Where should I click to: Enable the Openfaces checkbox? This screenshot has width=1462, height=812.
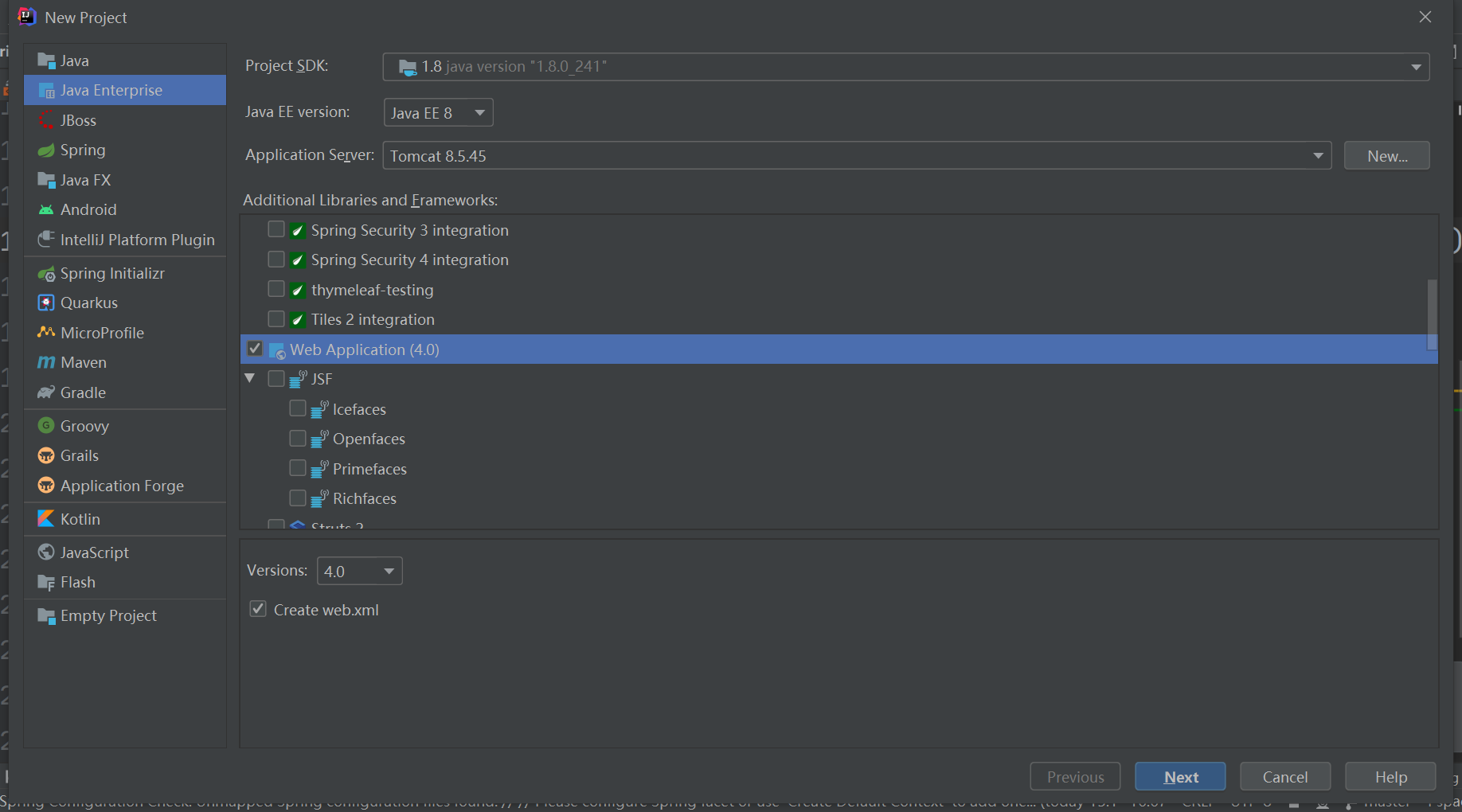click(x=298, y=439)
